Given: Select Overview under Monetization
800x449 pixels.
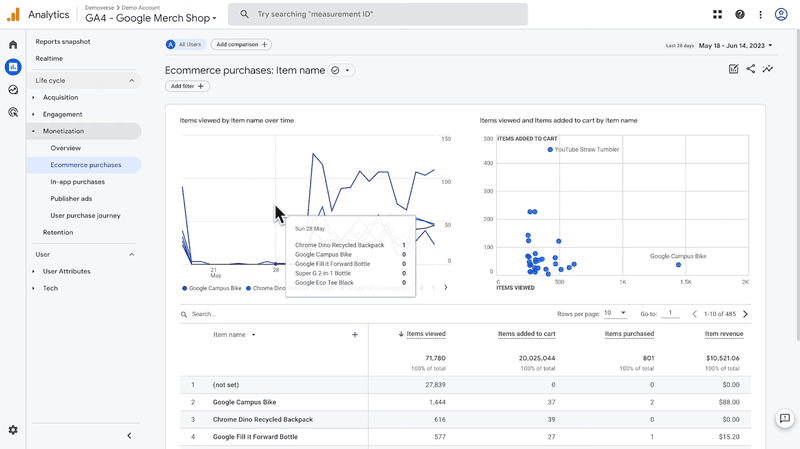Looking at the screenshot, I should 66,148.
